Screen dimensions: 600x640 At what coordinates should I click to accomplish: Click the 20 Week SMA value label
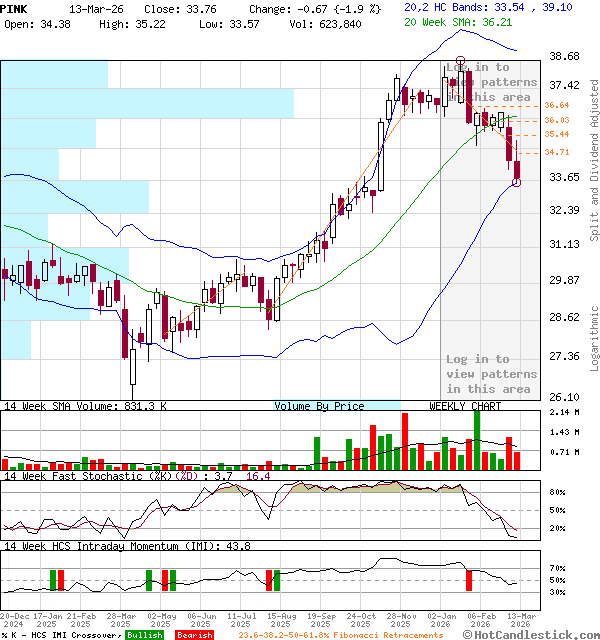pos(473,20)
